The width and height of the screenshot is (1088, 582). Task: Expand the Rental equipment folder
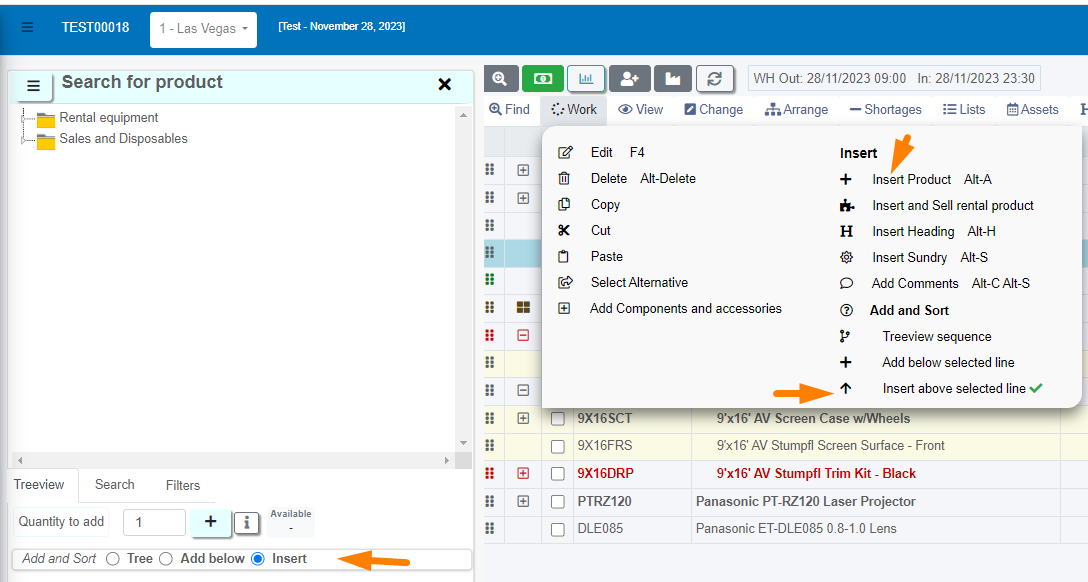coord(24,119)
